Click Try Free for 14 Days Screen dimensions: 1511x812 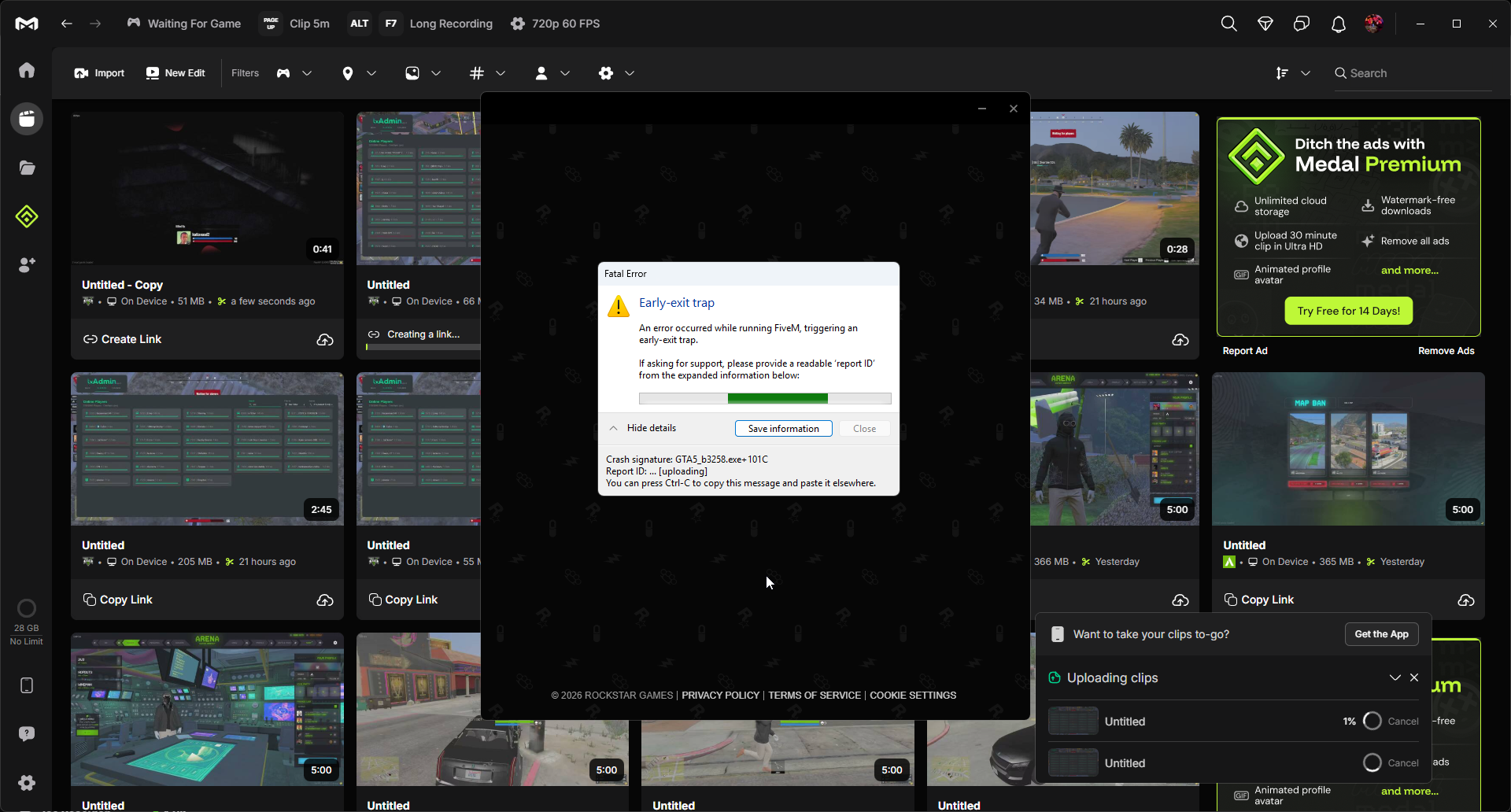pyautogui.click(x=1349, y=311)
